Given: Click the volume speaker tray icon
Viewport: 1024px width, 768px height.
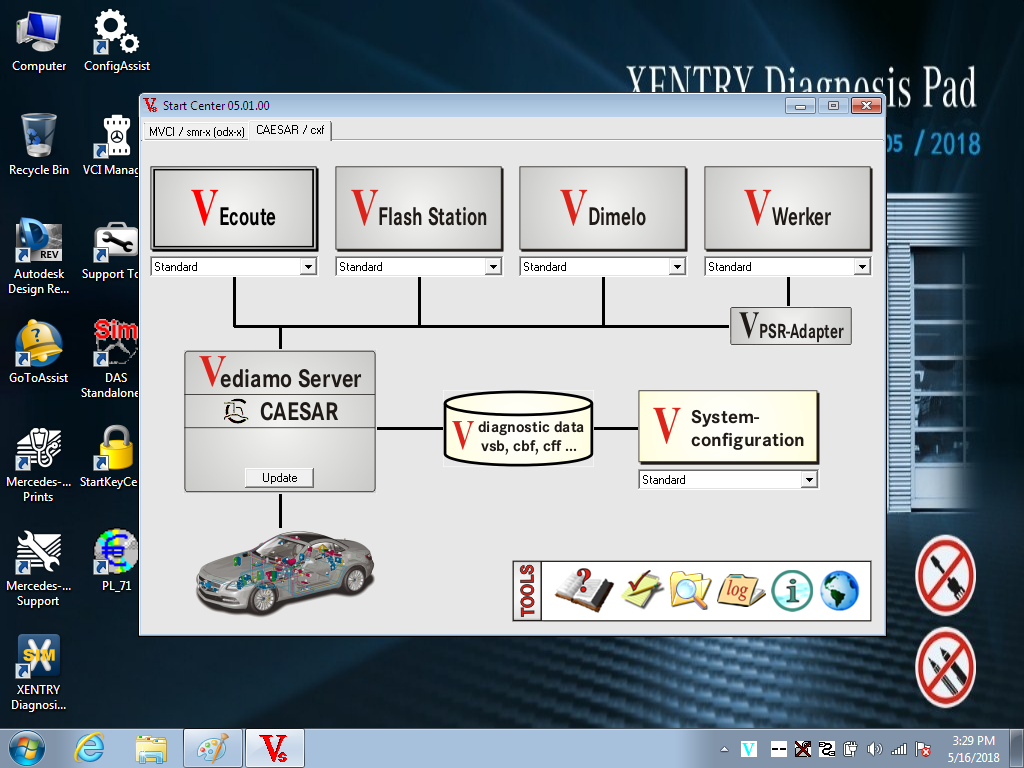Looking at the screenshot, I should (875, 749).
